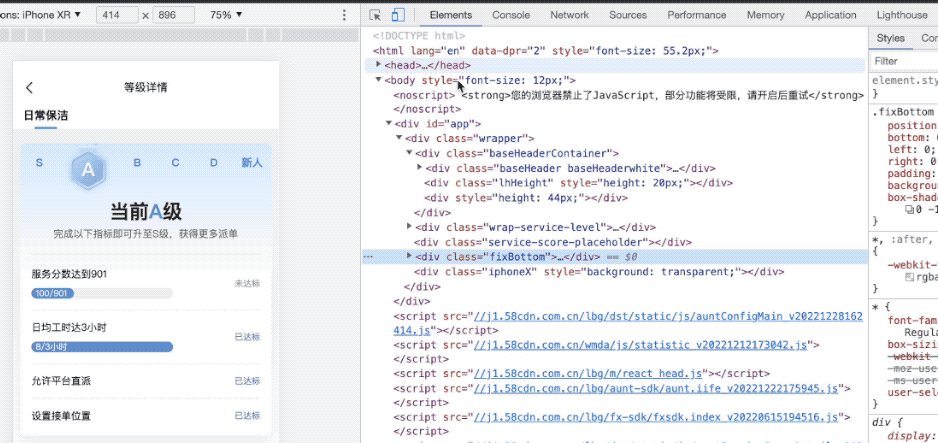This screenshot has width=938, height=443.
Task: Open the Application tab
Action: pos(830,15)
